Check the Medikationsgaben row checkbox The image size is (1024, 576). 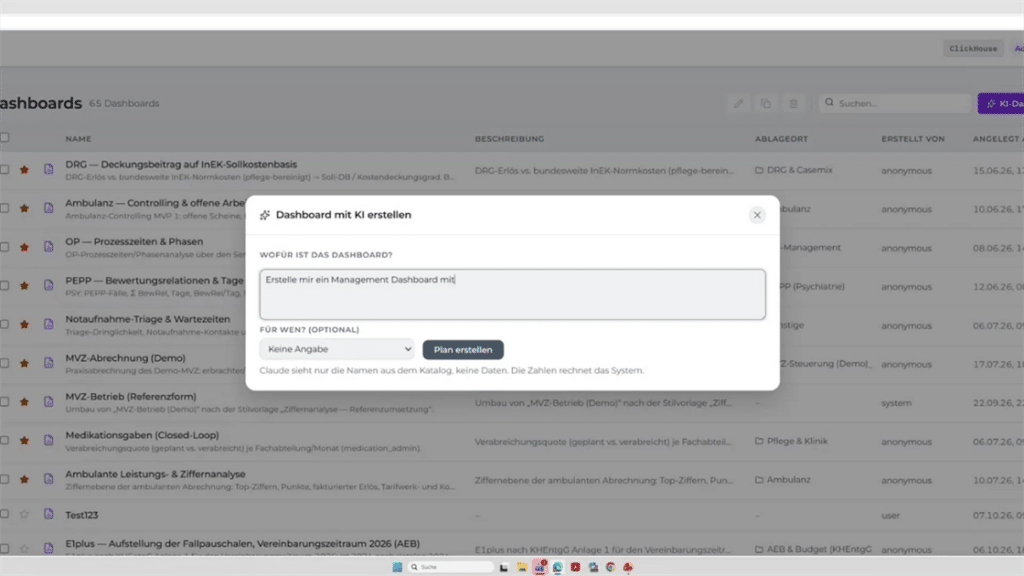[5, 440]
